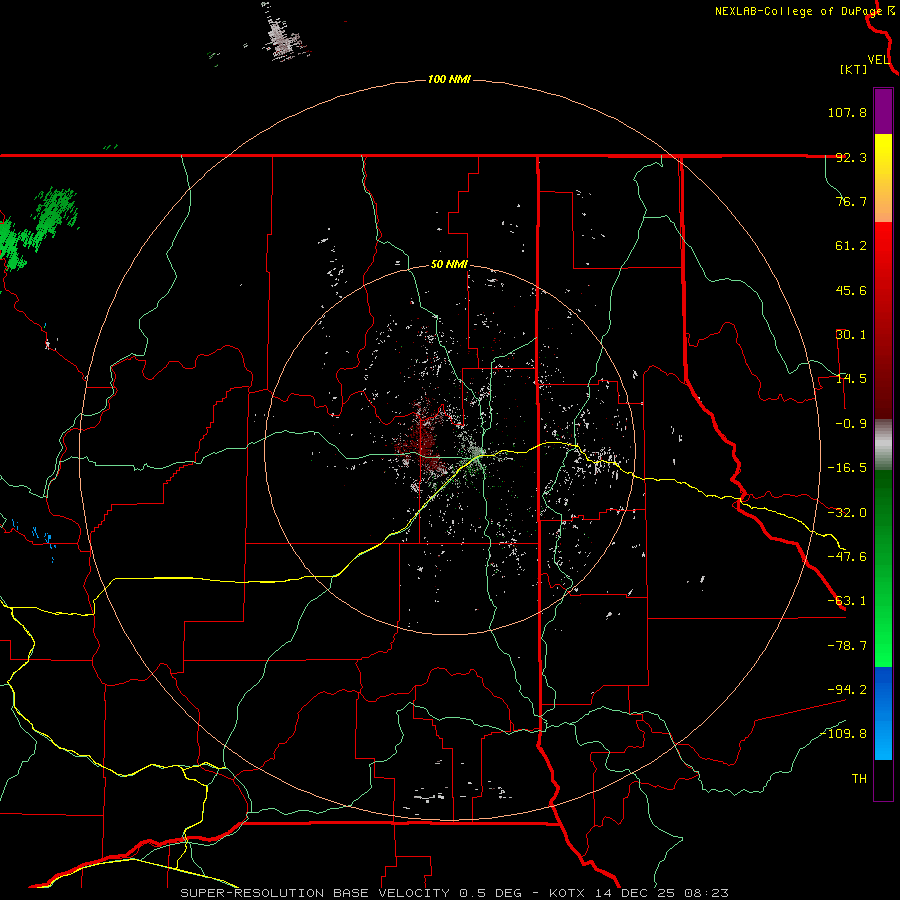Pick the blue segment of velocity color bar
The image size is (900, 900).
(883, 713)
